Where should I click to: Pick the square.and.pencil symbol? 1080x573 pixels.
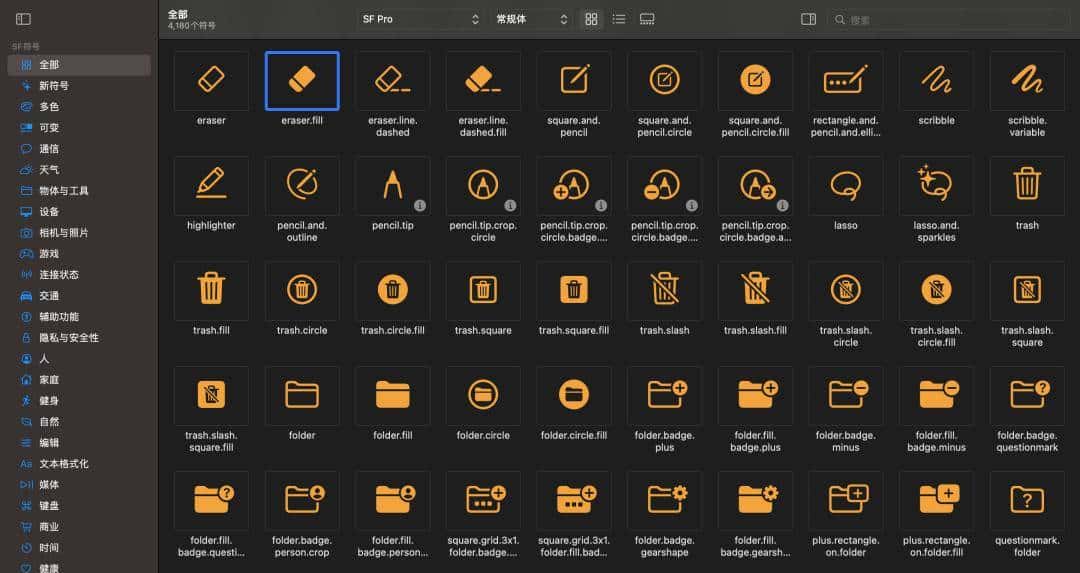click(574, 80)
